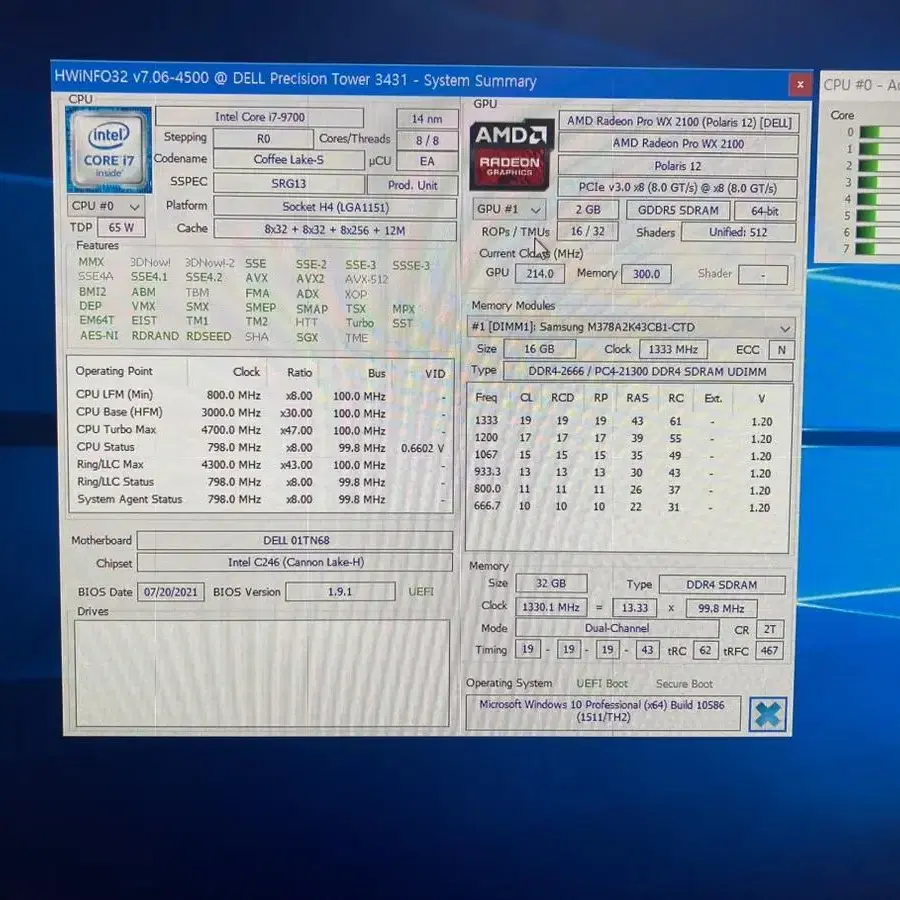900x900 pixels.
Task: Click the "14 nm" technology field
Action: (427, 119)
